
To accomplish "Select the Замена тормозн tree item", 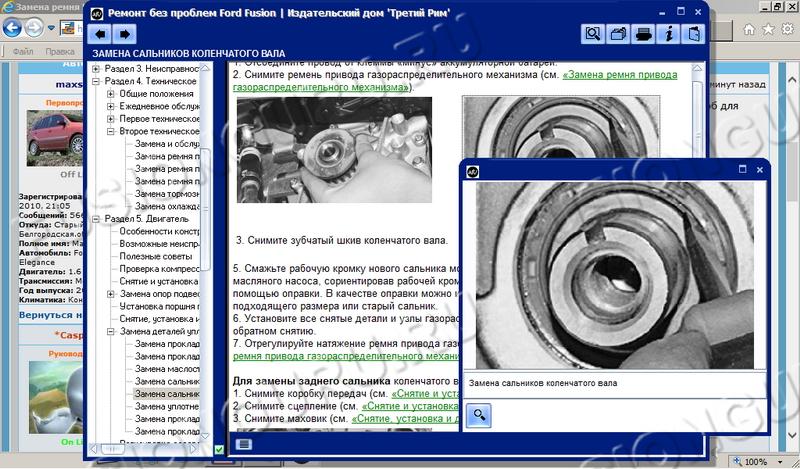I will (x=167, y=194).
